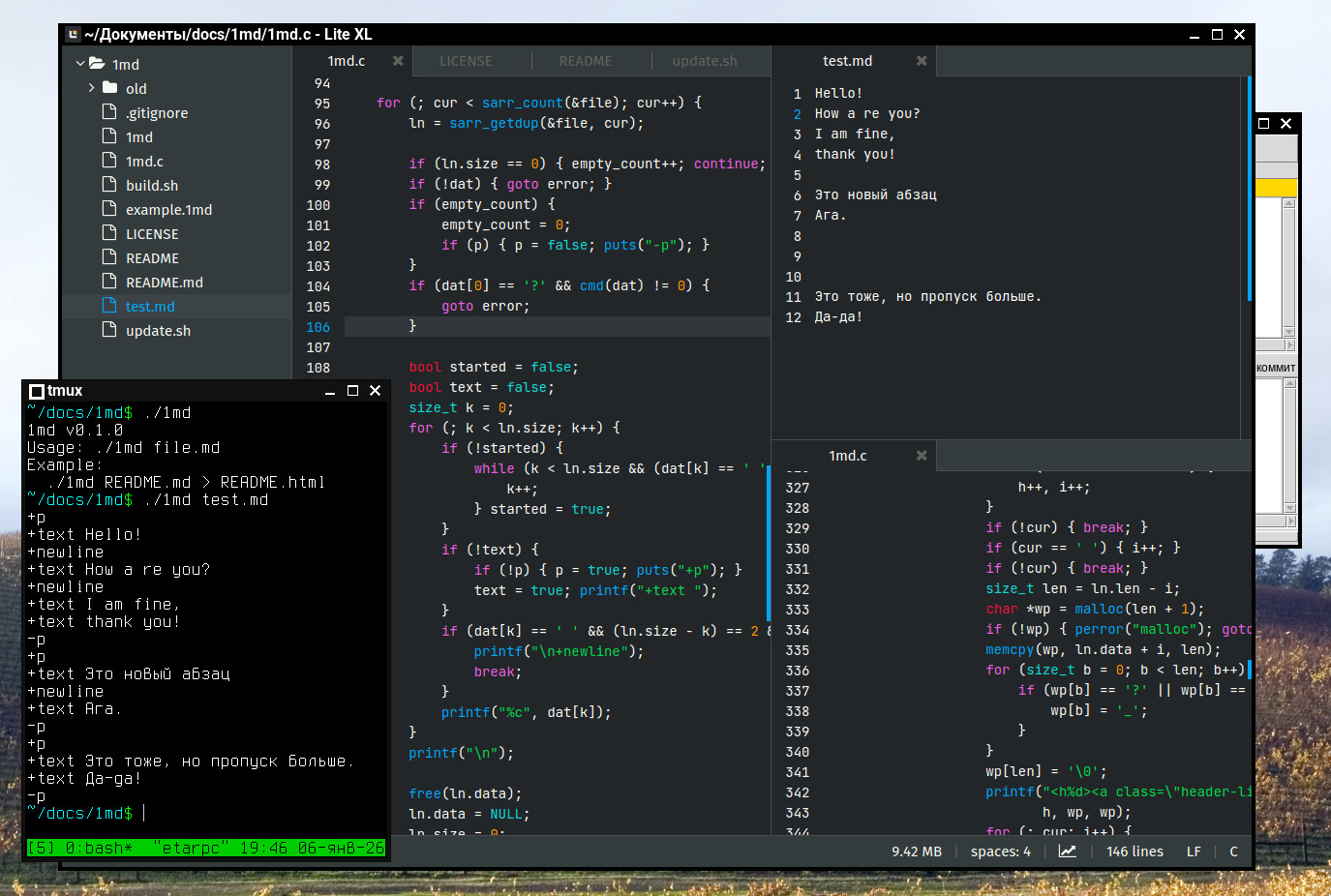Click the update.sh file icon
The image size is (1331, 896).
coord(109,330)
